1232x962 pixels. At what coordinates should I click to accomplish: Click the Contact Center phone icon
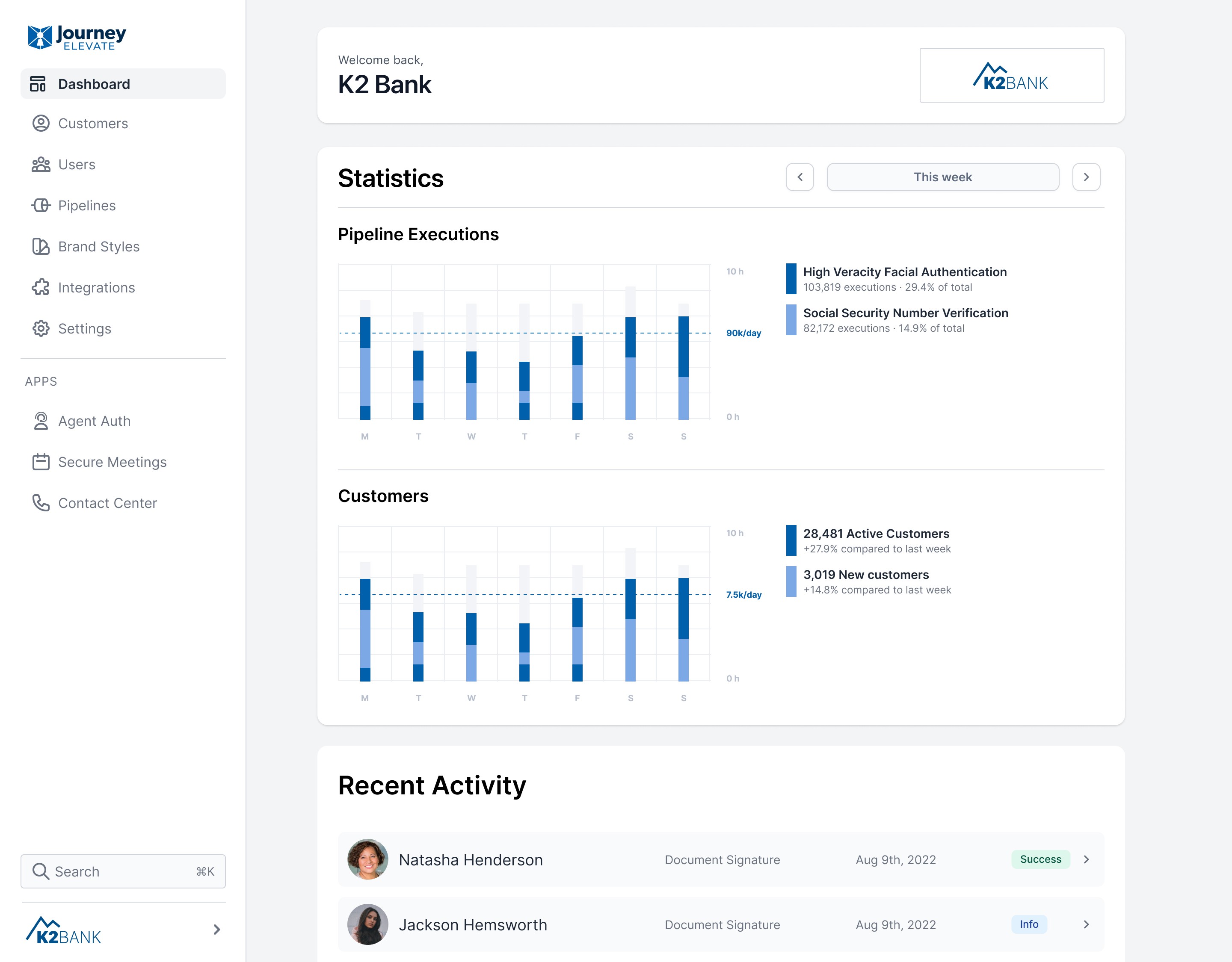41,503
